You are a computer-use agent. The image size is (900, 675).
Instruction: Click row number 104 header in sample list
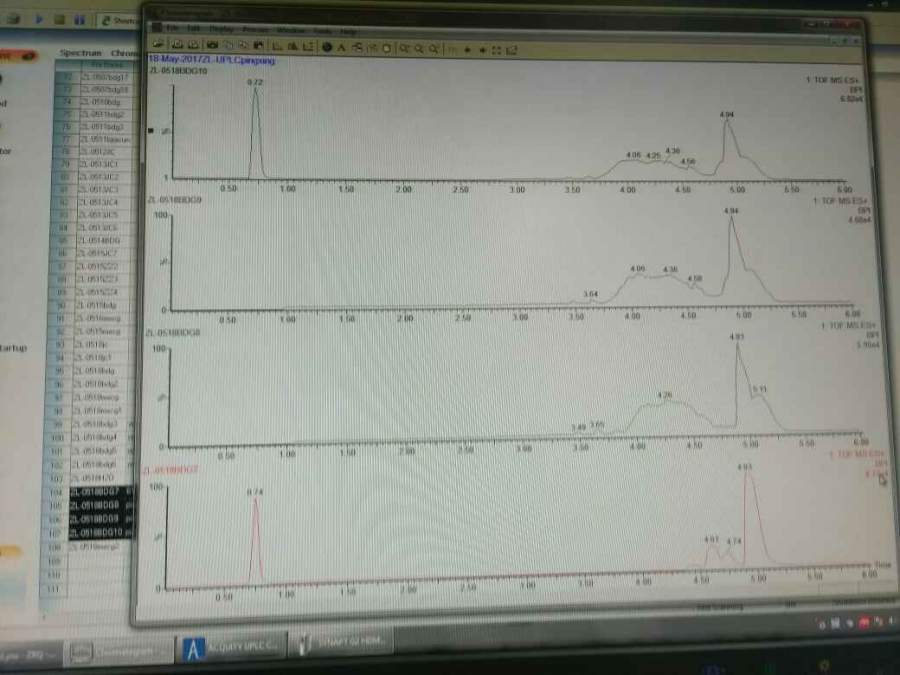pos(56,492)
